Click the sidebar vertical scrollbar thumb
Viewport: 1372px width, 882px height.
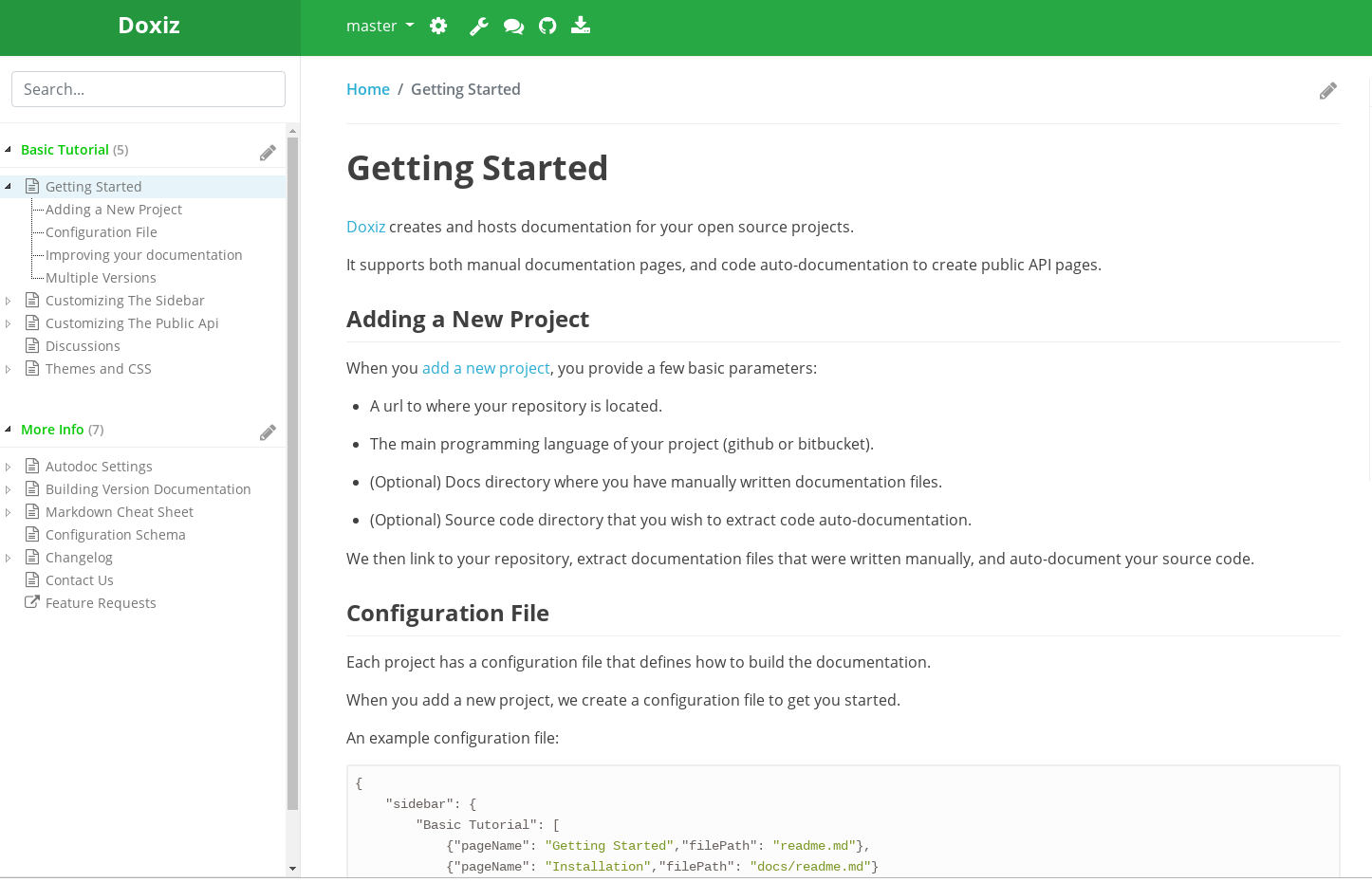292,473
